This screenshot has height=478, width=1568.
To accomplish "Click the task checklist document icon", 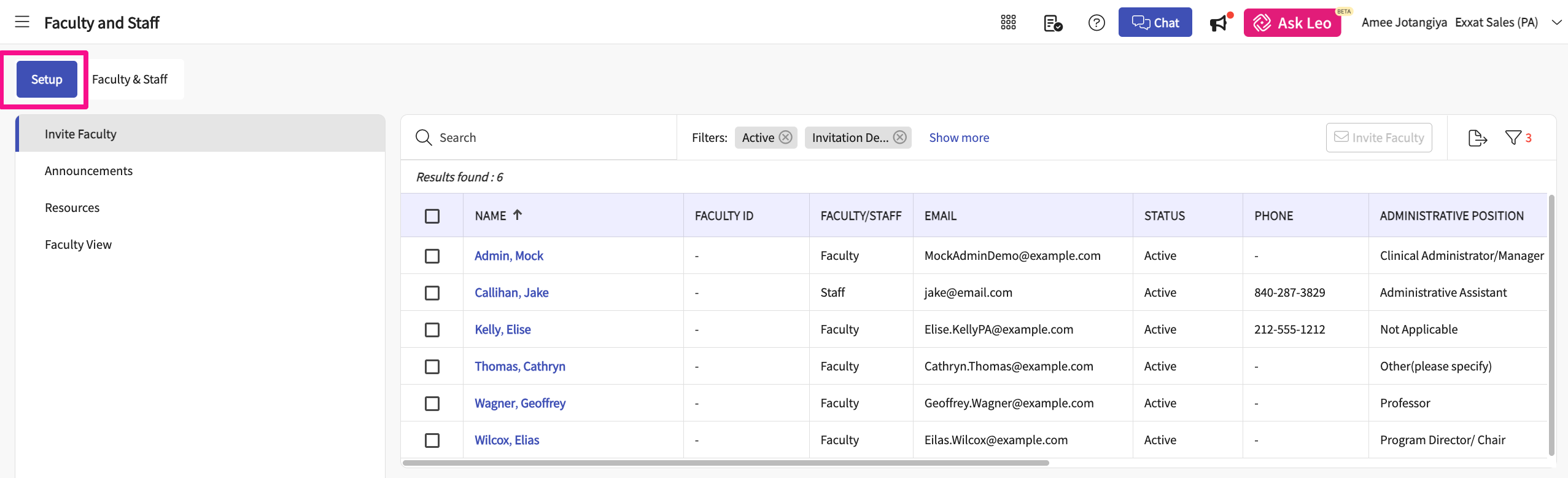I will pos(1052,23).
